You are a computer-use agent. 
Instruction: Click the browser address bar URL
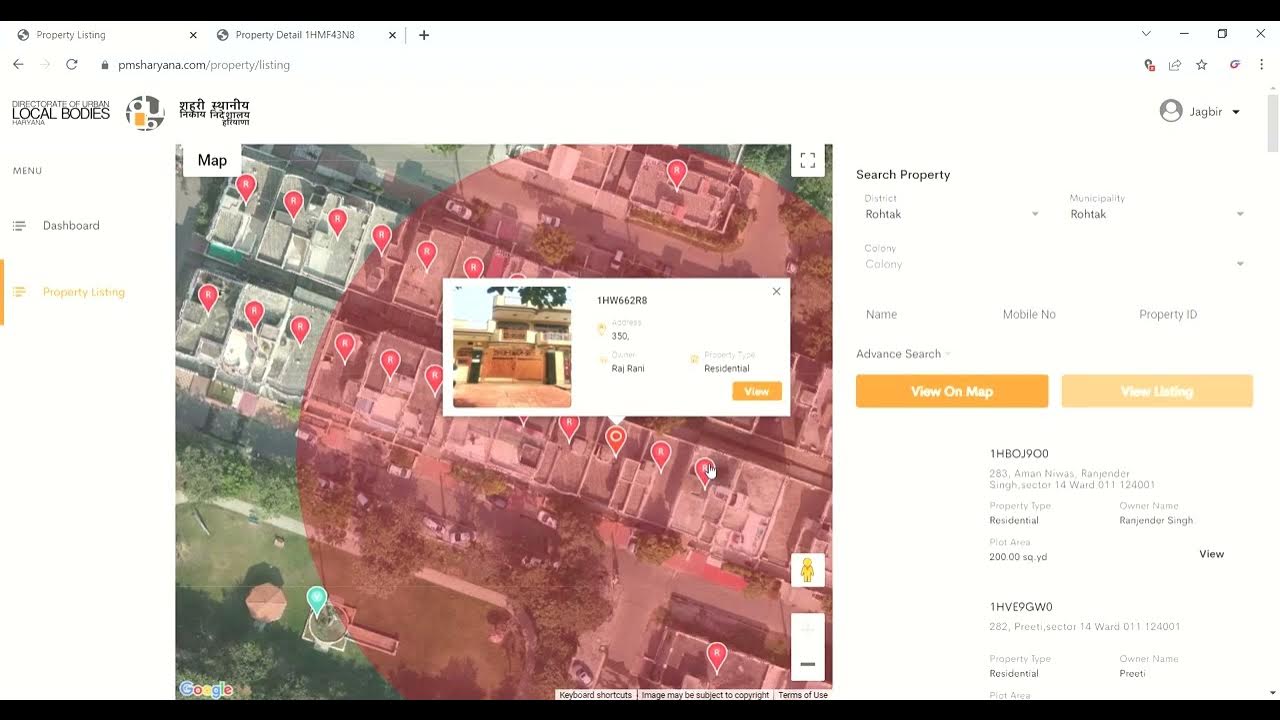[x=204, y=65]
